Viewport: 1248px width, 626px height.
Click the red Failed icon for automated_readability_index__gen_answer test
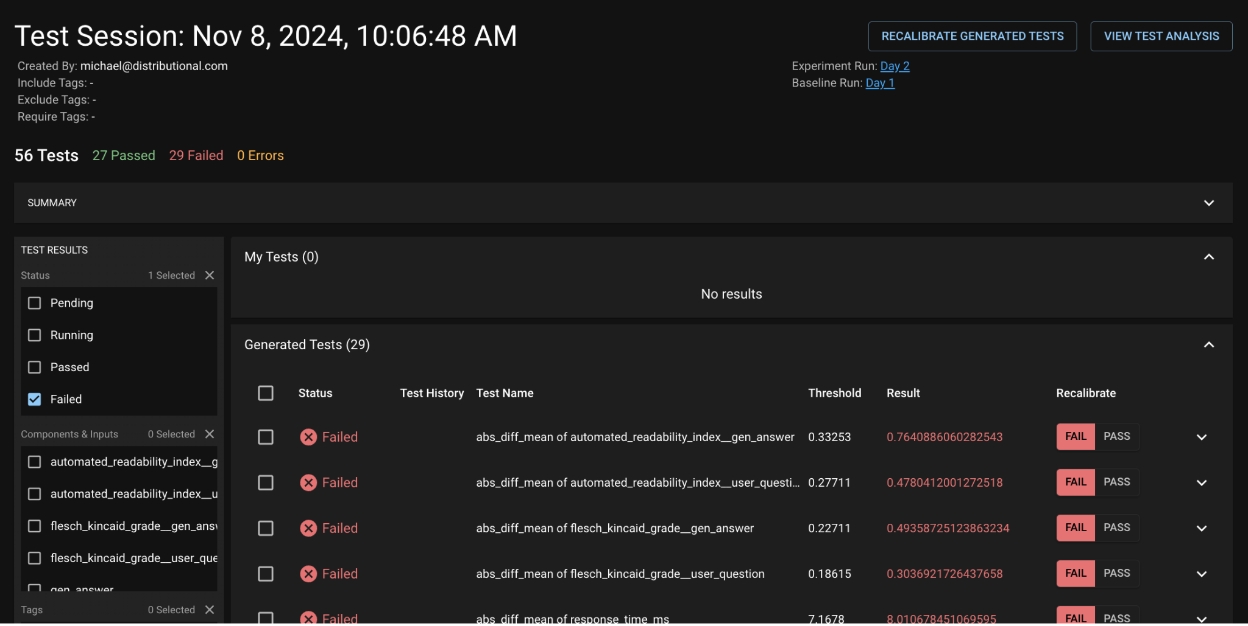(x=308, y=437)
